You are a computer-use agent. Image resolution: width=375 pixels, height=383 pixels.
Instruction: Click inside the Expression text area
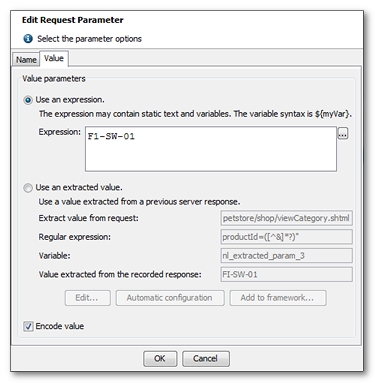click(211, 149)
